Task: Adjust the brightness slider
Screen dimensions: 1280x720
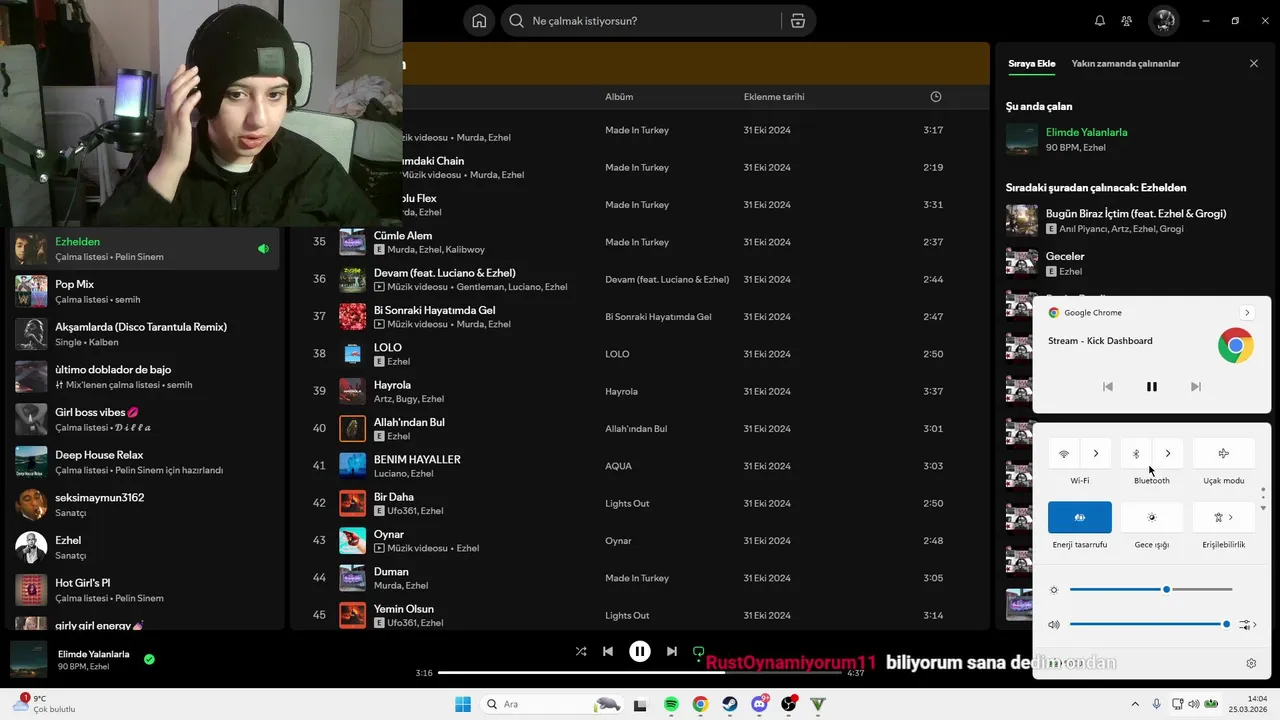Action: click(x=1151, y=589)
